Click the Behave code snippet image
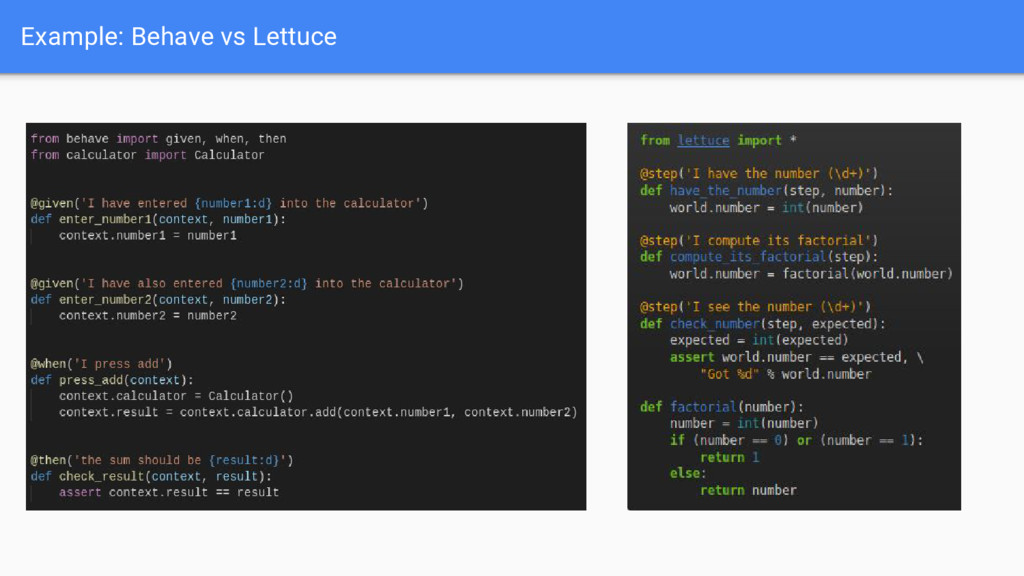1024x576 pixels. [x=306, y=316]
